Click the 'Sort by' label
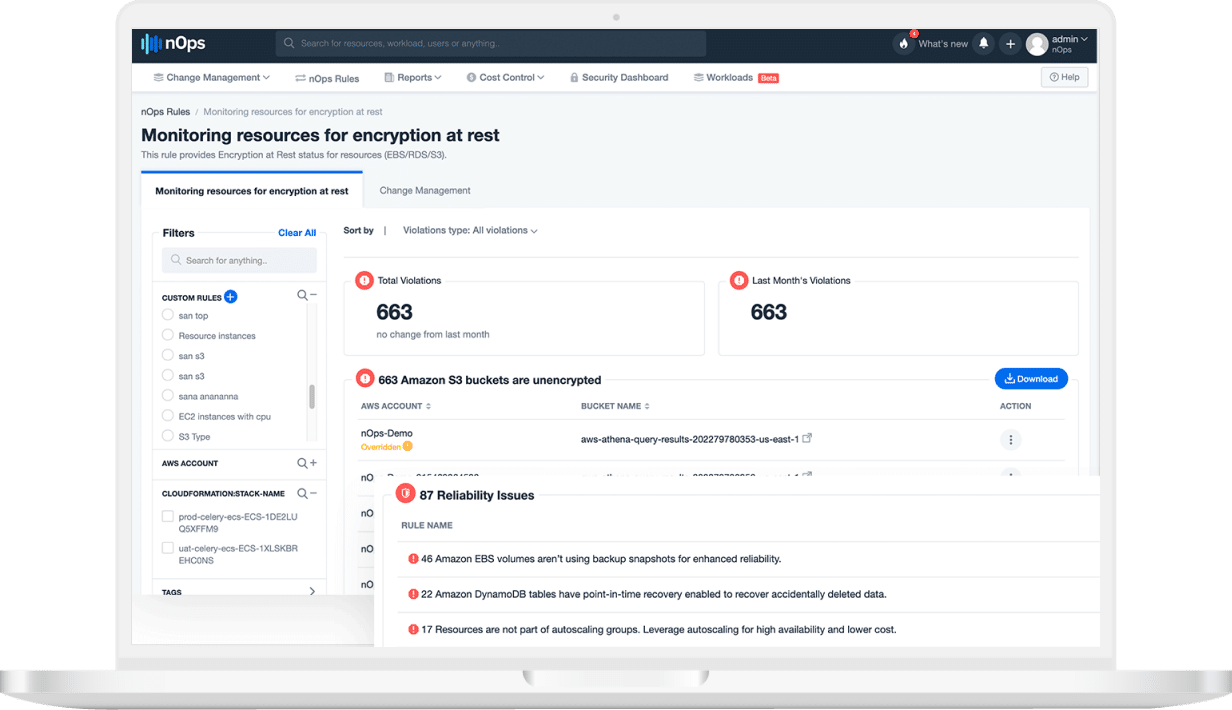Image resolution: width=1232 pixels, height=710 pixels. pyautogui.click(x=358, y=231)
